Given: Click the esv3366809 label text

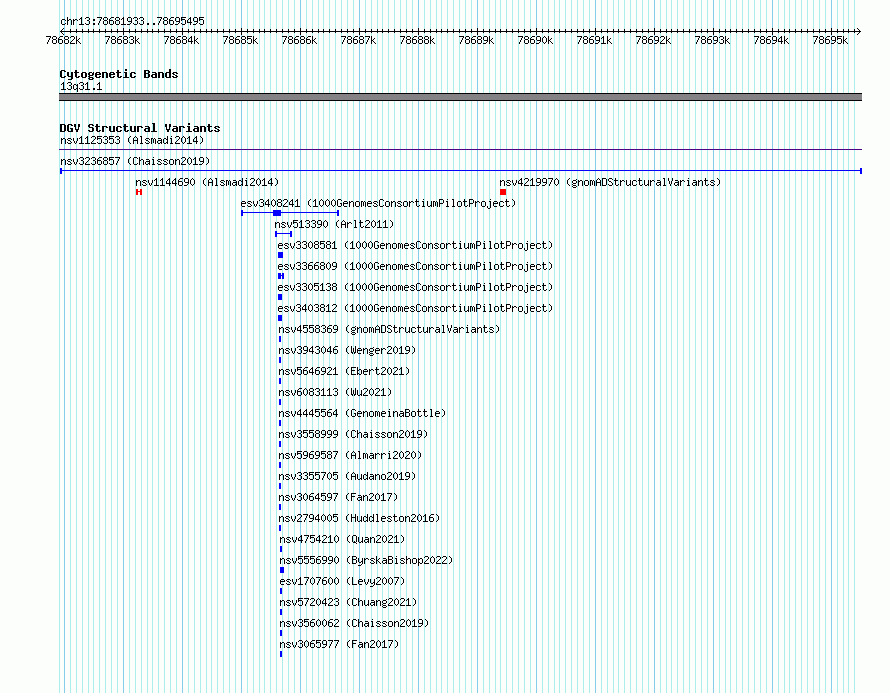Looking at the screenshot, I should pos(415,266).
